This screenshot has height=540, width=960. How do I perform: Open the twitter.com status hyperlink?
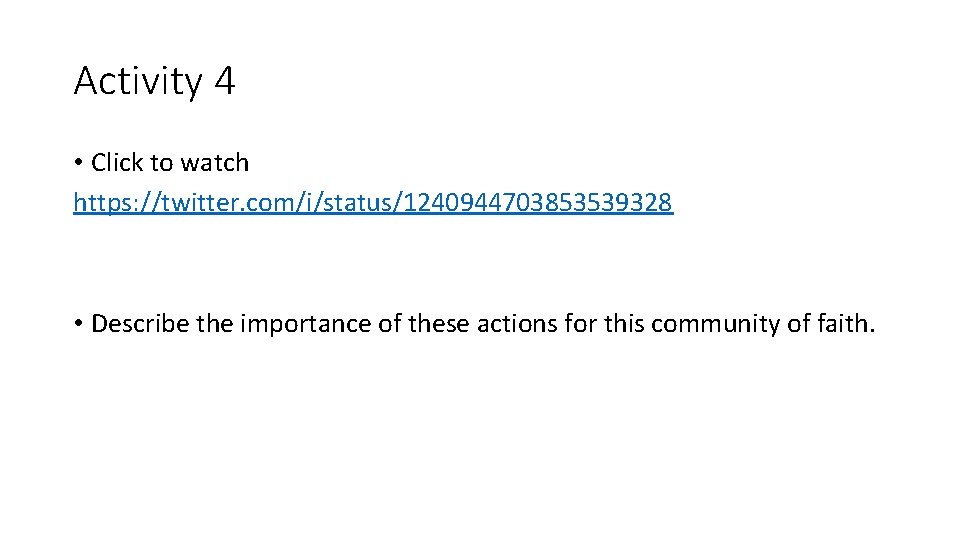(x=373, y=204)
